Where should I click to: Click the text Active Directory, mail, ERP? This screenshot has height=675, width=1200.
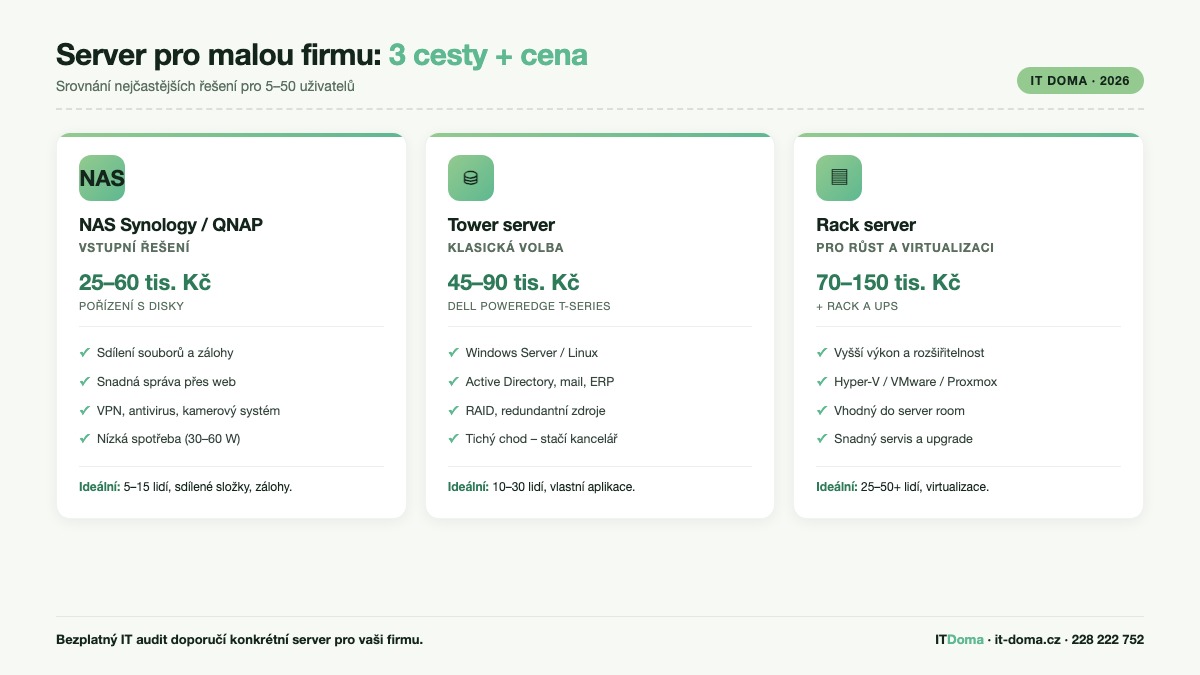tap(540, 382)
